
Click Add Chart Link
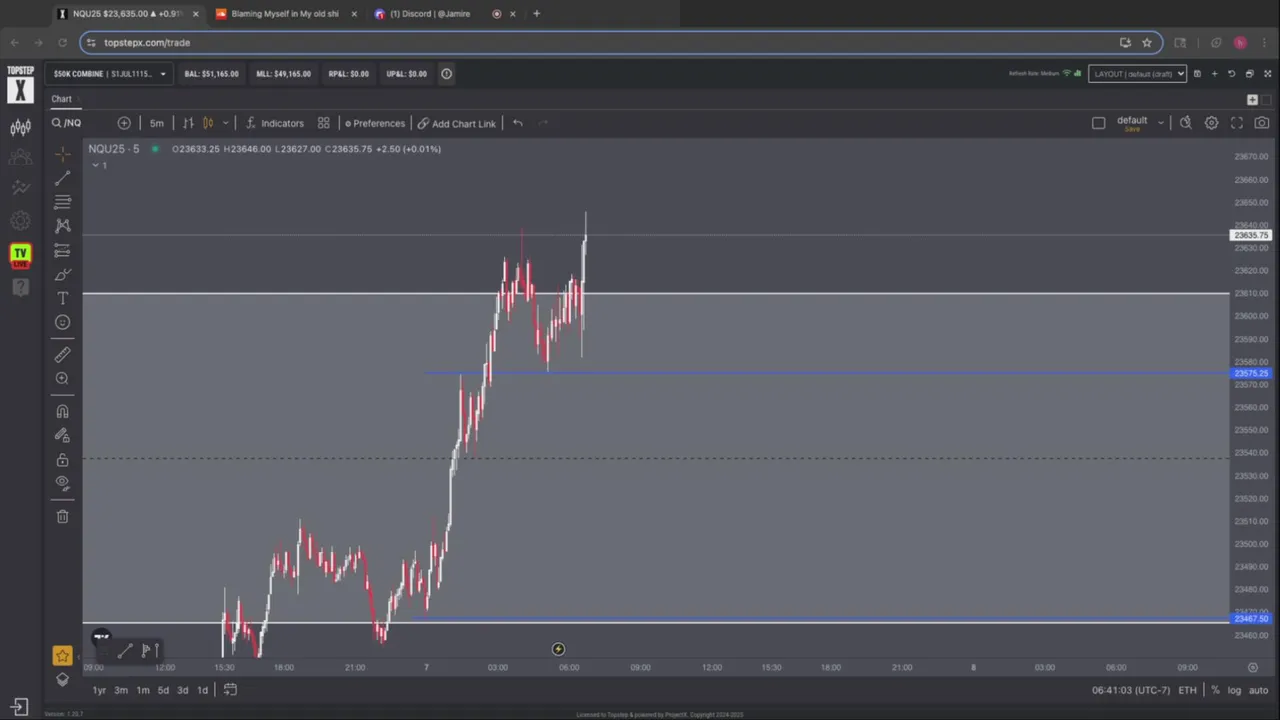456,123
